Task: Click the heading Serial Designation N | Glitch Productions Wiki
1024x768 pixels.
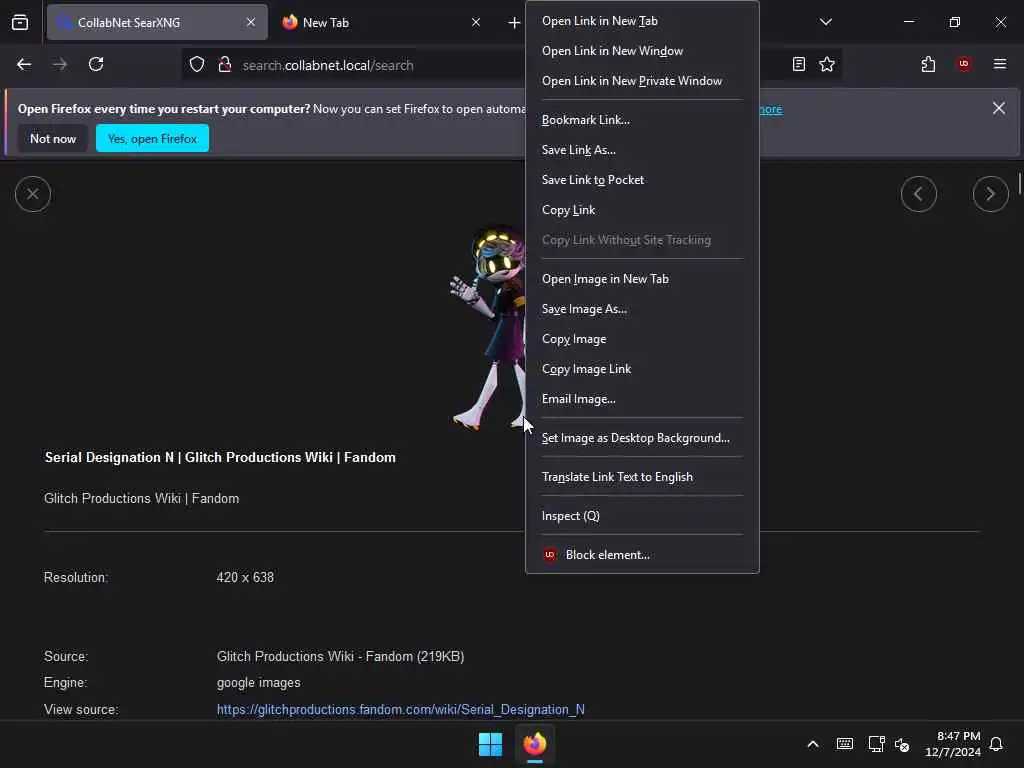Action: (x=220, y=457)
